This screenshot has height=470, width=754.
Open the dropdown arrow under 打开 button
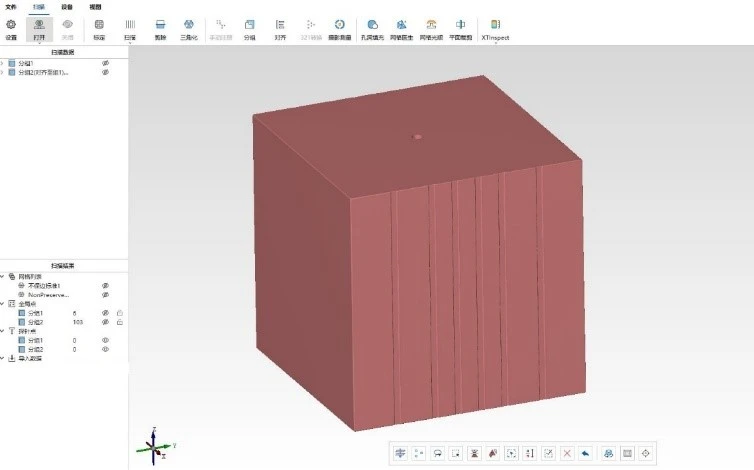pos(39,43)
